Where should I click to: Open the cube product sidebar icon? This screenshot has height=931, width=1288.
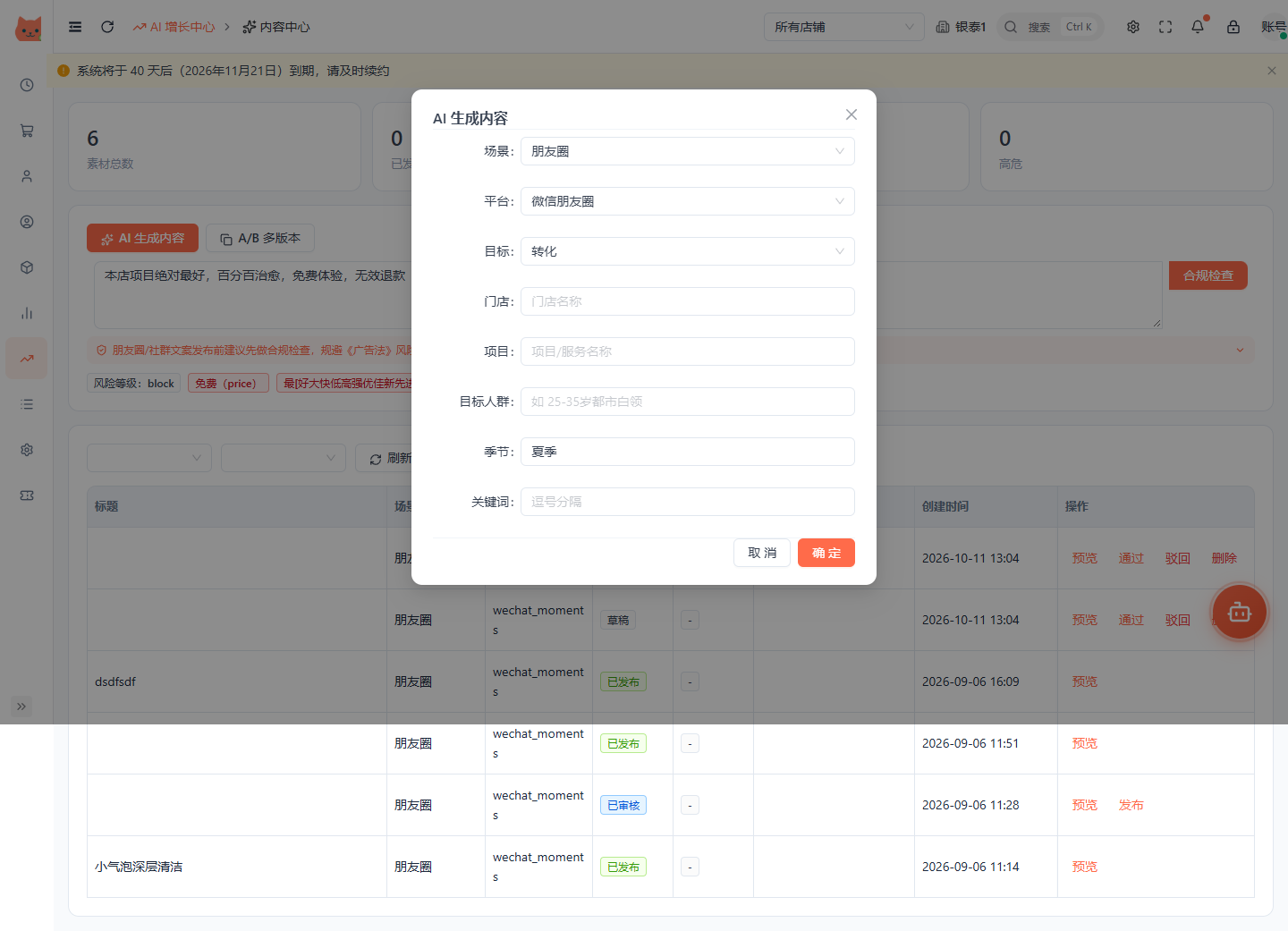pyautogui.click(x=27, y=267)
